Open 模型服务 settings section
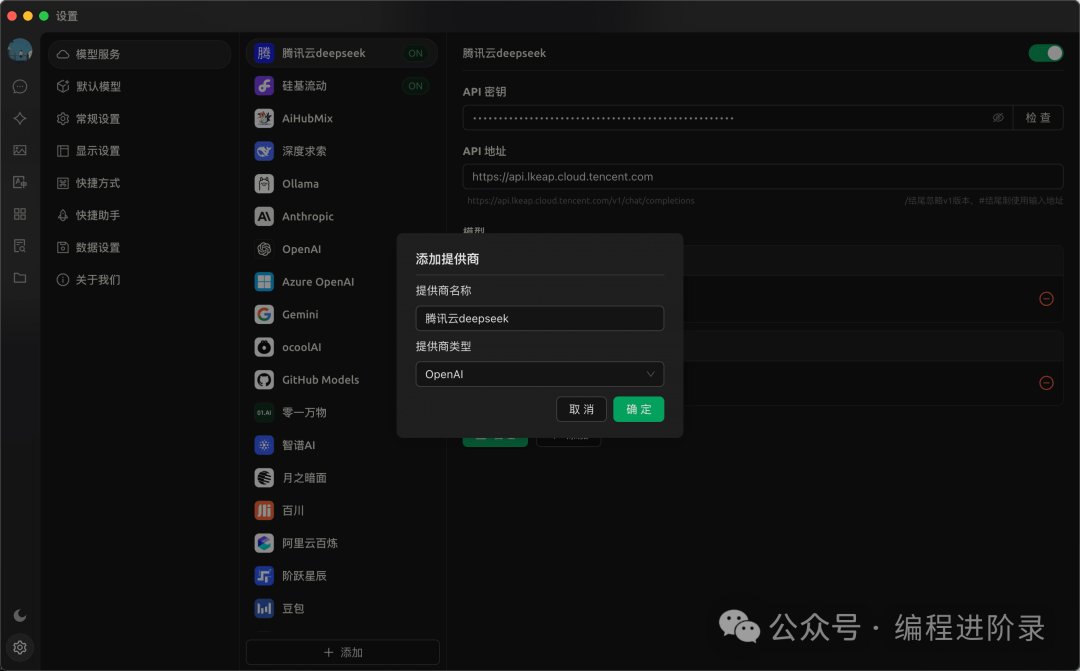1080x671 pixels. [x=140, y=54]
